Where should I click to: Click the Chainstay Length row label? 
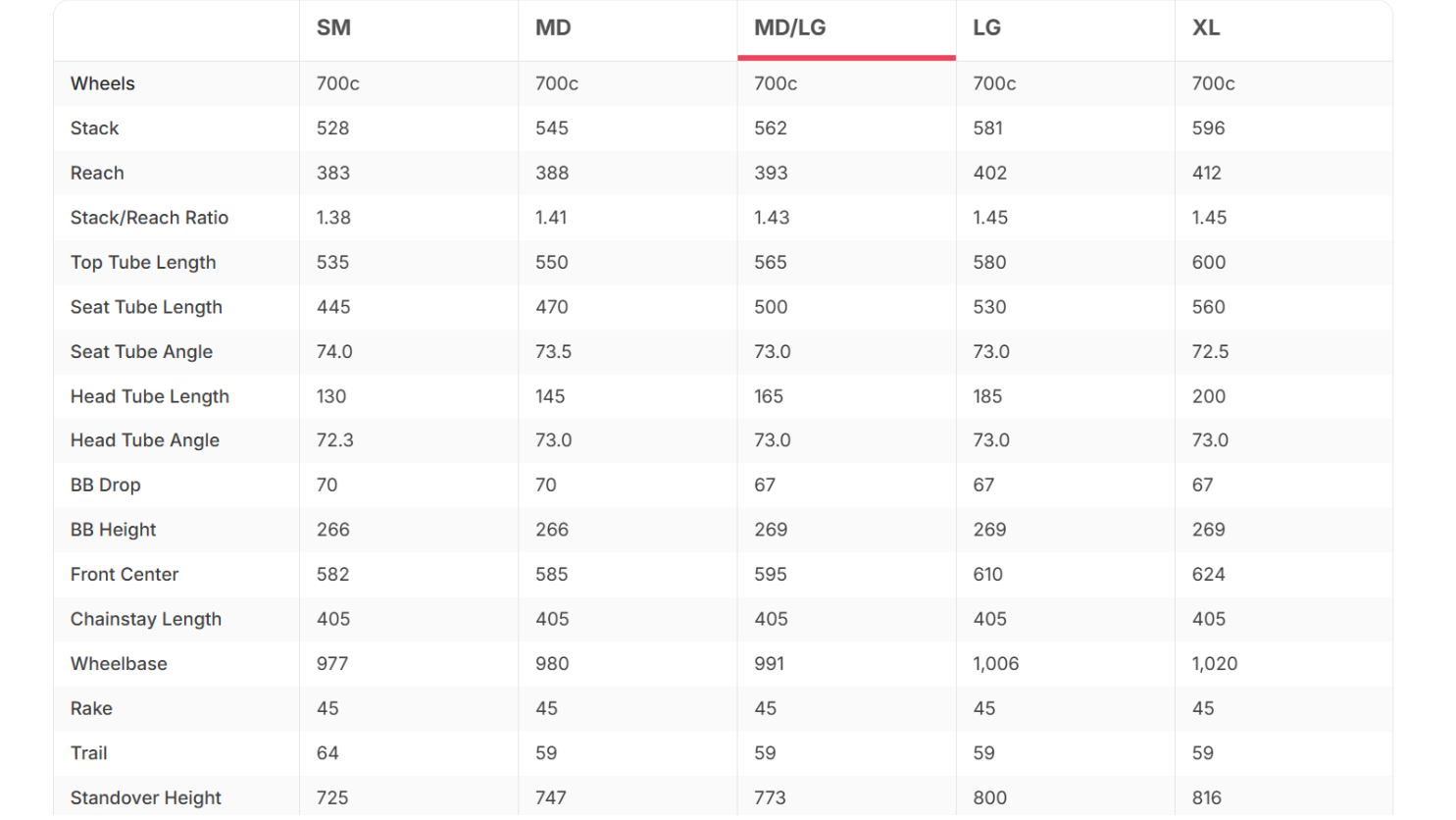(146, 619)
